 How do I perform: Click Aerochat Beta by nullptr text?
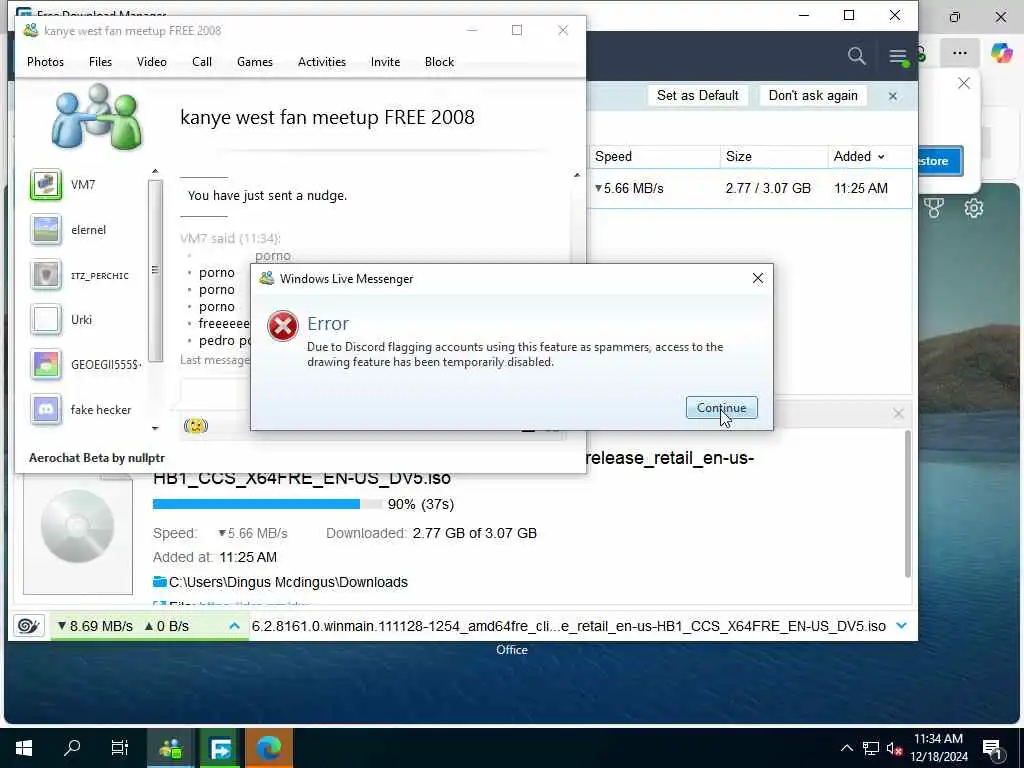pos(97,458)
